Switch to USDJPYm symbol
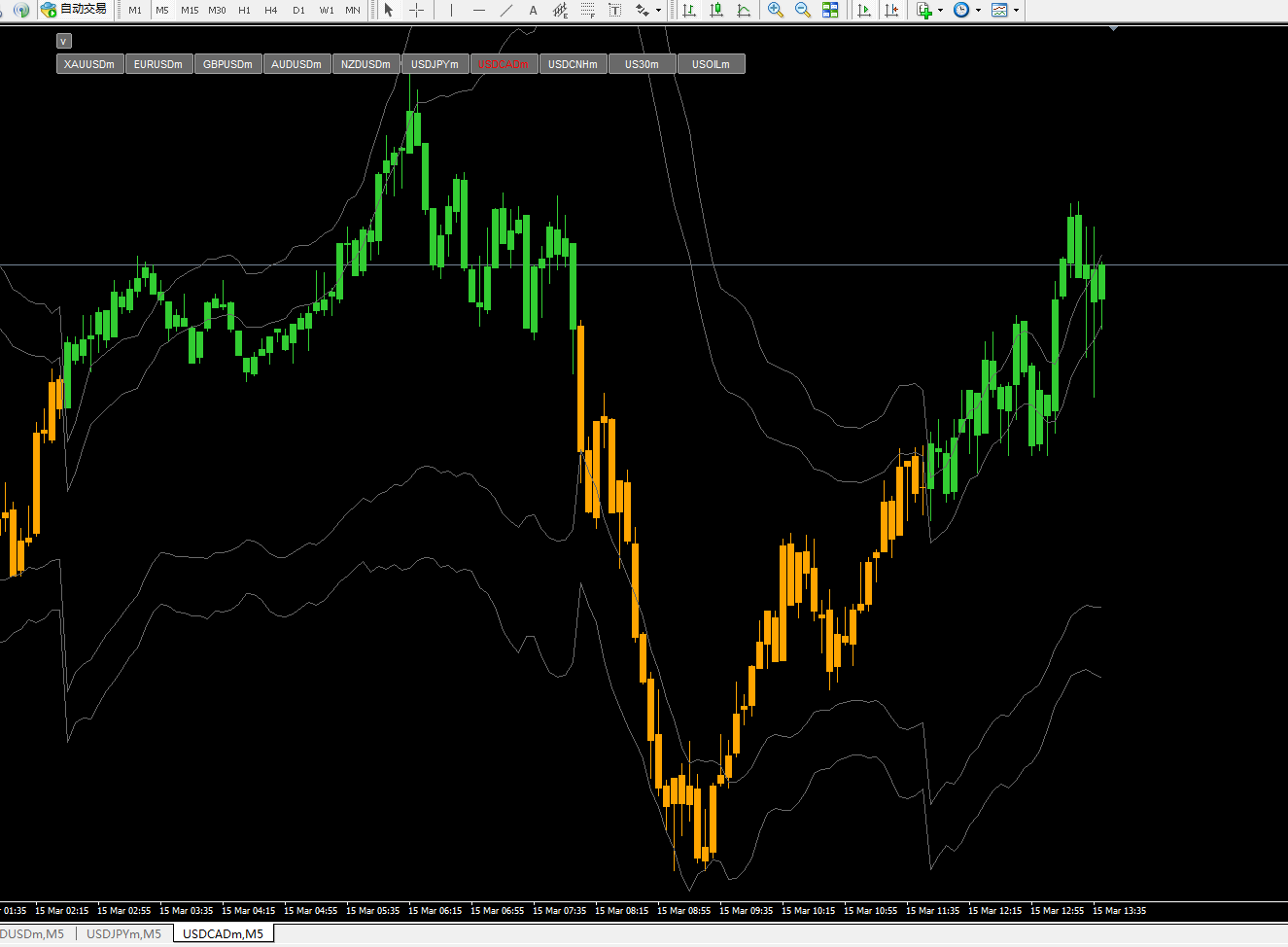The width and height of the screenshot is (1288, 947). 435,64
